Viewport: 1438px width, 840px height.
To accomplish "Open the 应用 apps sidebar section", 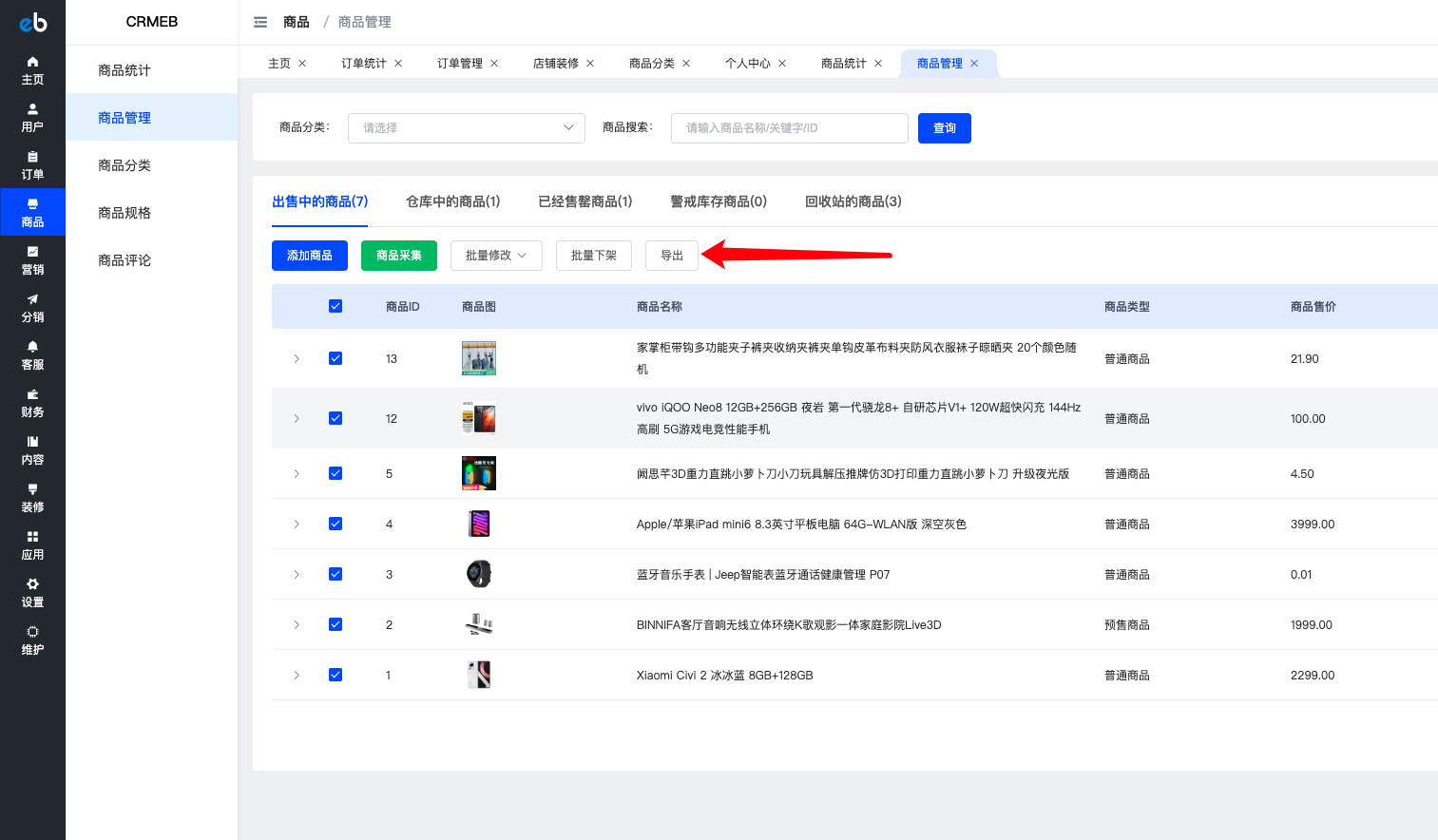I will (32, 545).
